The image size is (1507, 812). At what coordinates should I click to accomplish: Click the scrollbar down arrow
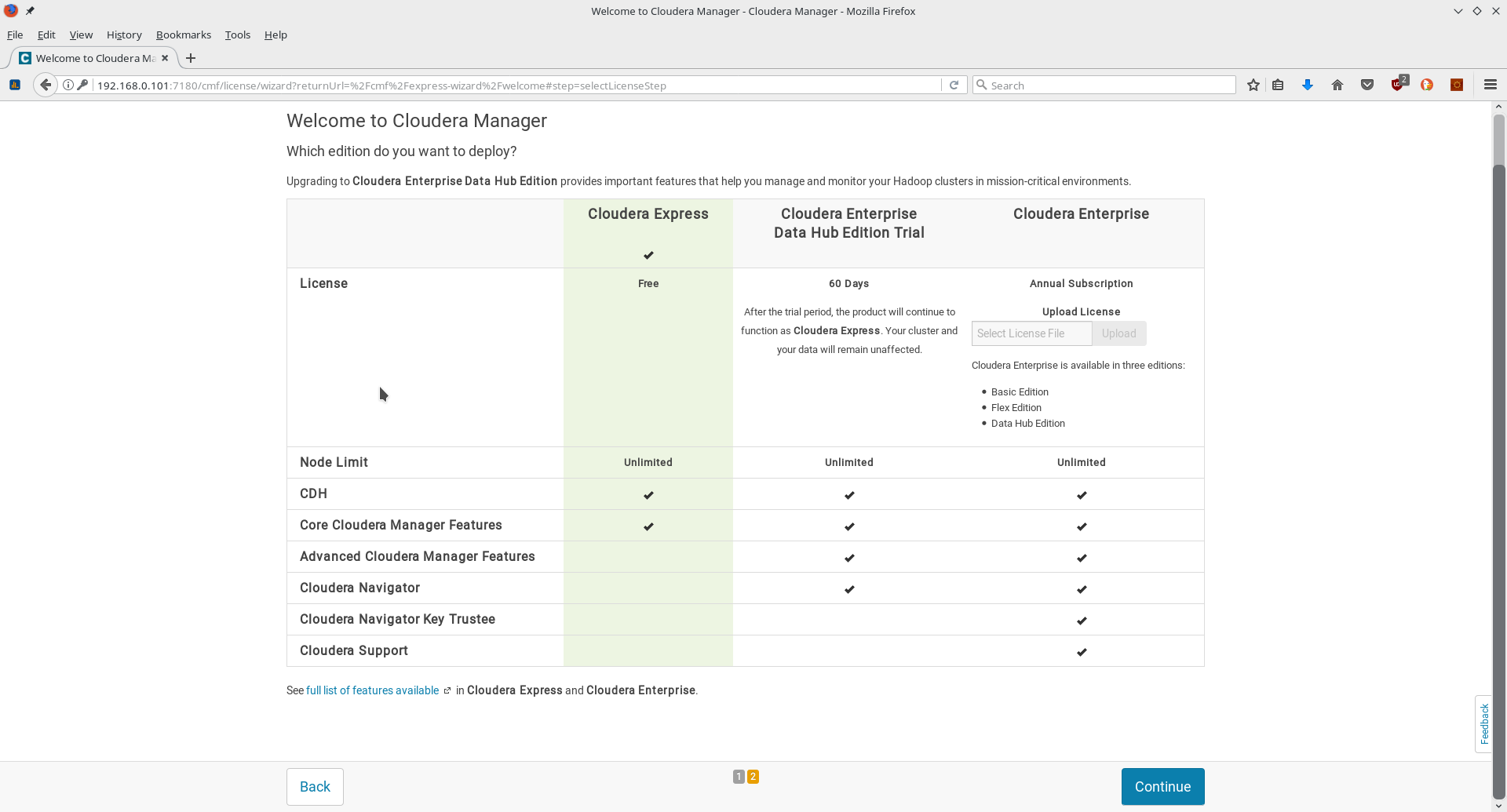(x=1498, y=806)
